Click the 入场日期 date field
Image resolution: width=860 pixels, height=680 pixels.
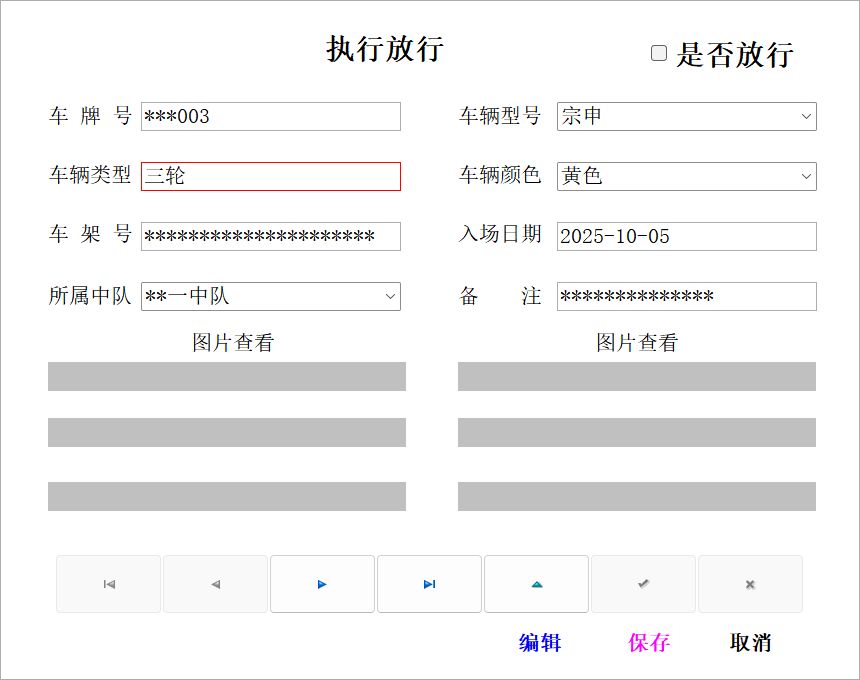tap(687, 236)
